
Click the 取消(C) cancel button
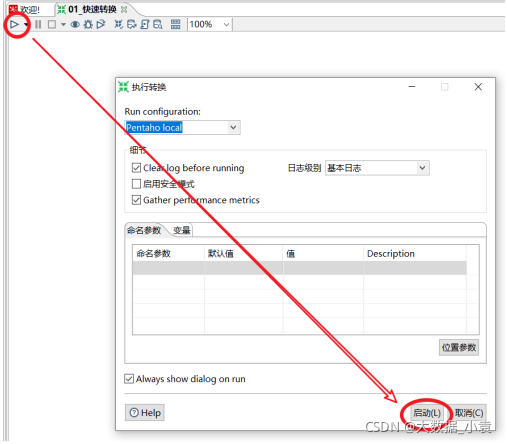469,413
